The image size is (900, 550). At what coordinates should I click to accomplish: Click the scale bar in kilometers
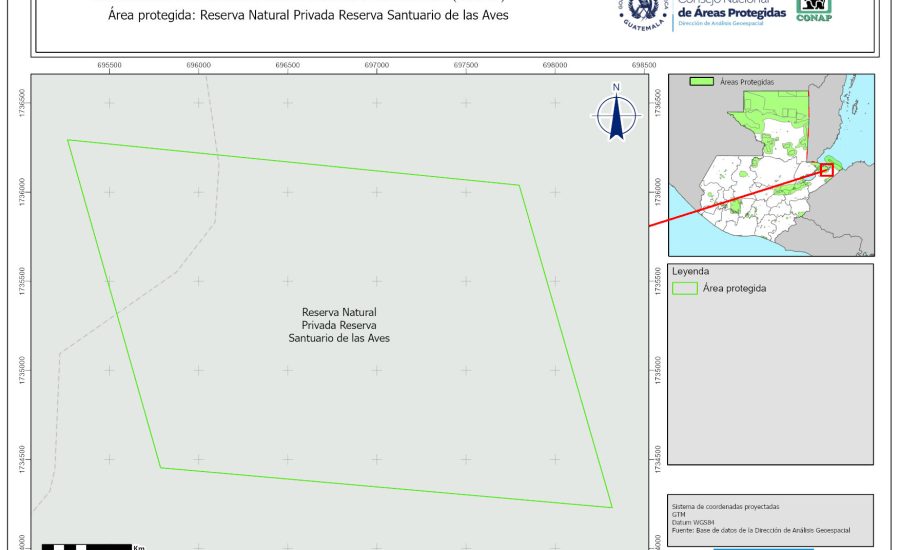point(88,546)
